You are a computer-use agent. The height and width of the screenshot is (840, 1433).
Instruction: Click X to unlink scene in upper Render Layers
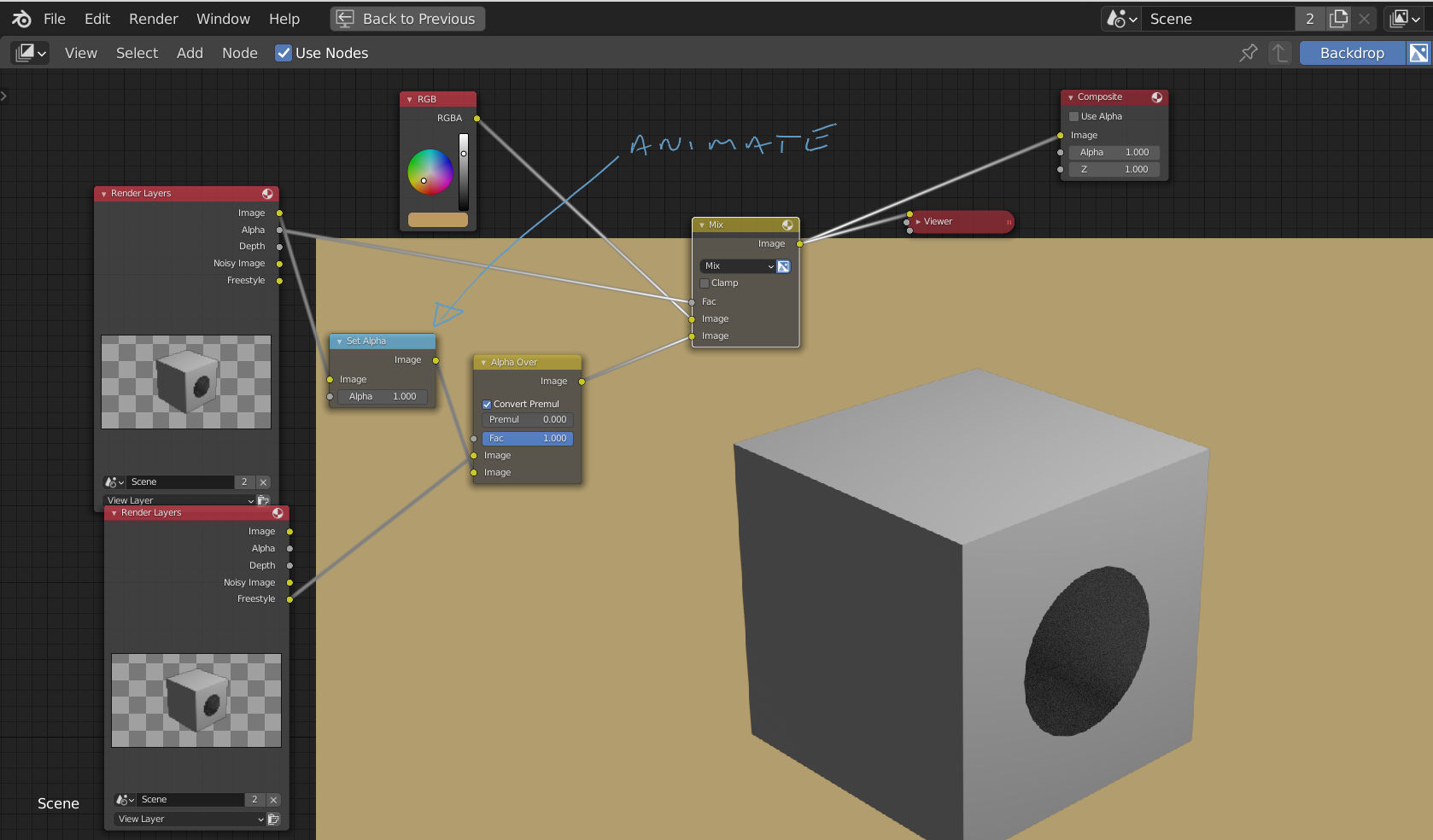pos(263,482)
